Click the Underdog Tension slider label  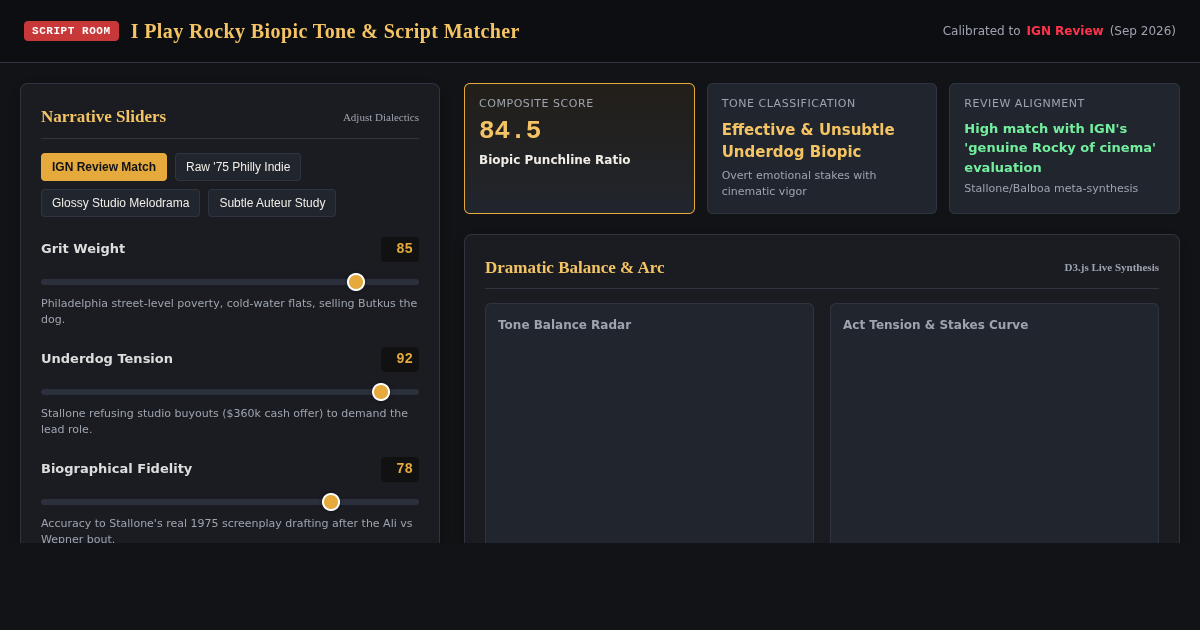pos(107,359)
